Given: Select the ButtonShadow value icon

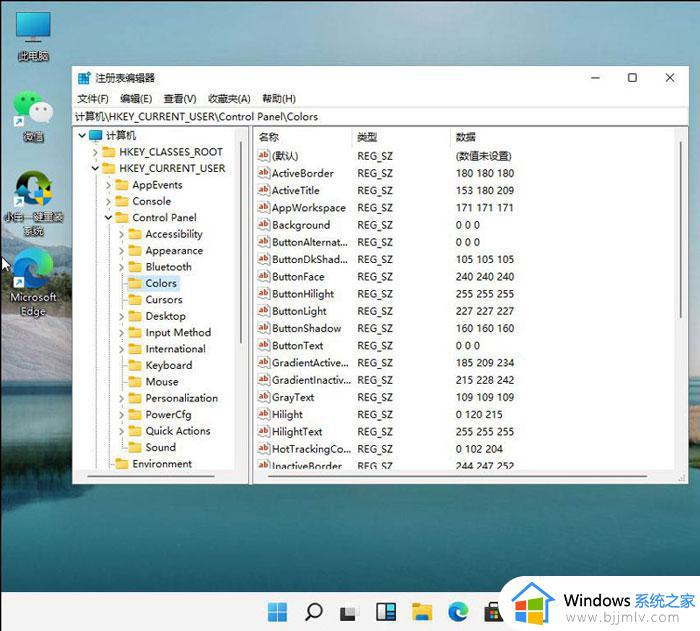Looking at the screenshot, I should (x=263, y=328).
